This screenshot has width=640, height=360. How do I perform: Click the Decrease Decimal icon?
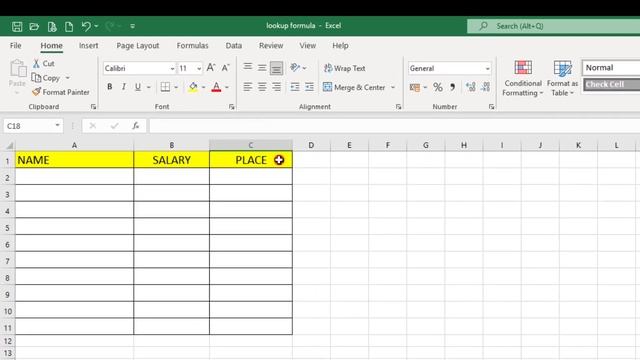point(485,87)
